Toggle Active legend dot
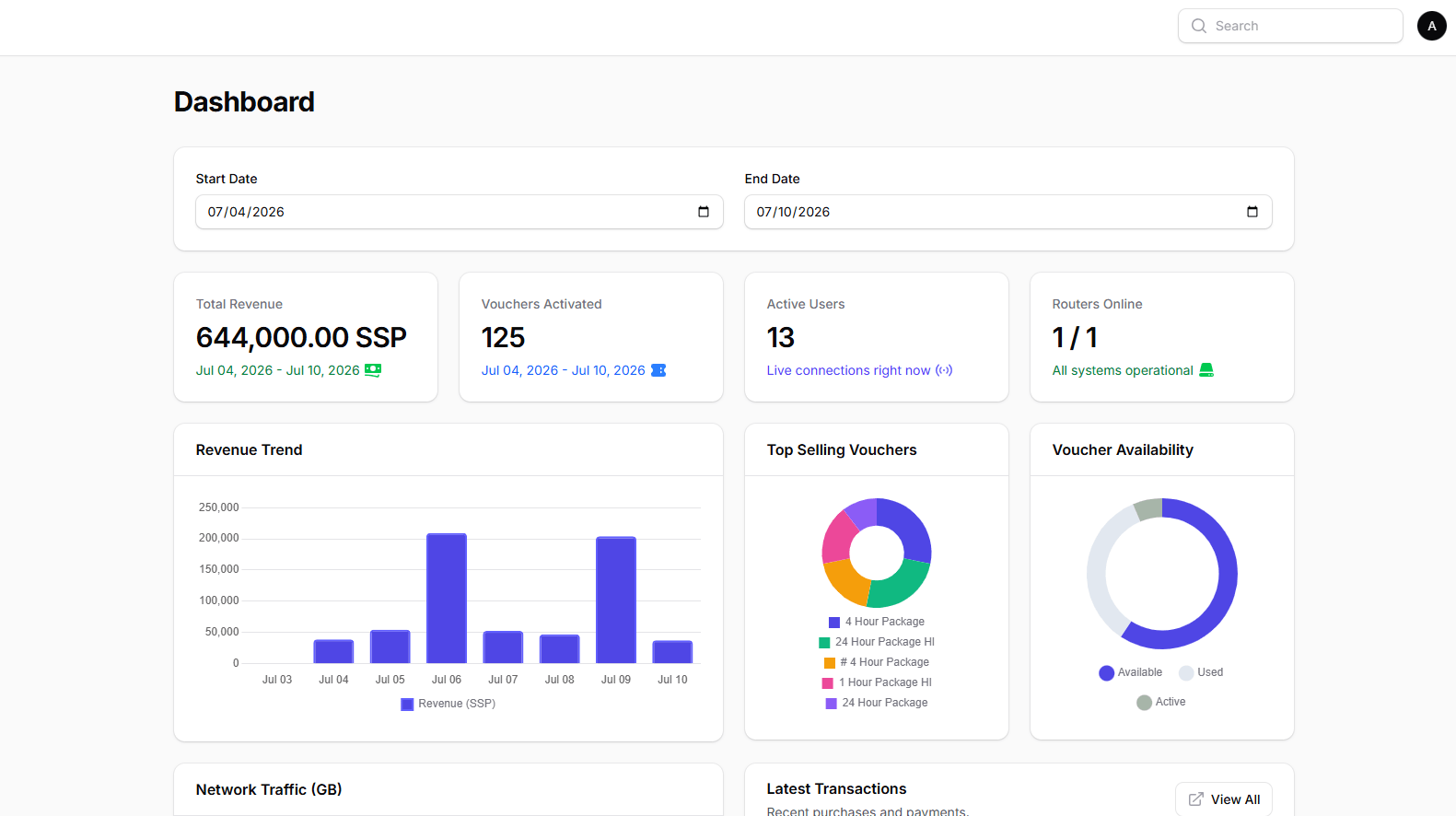Image resolution: width=1456 pixels, height=816 pixels. [1144, 703]
